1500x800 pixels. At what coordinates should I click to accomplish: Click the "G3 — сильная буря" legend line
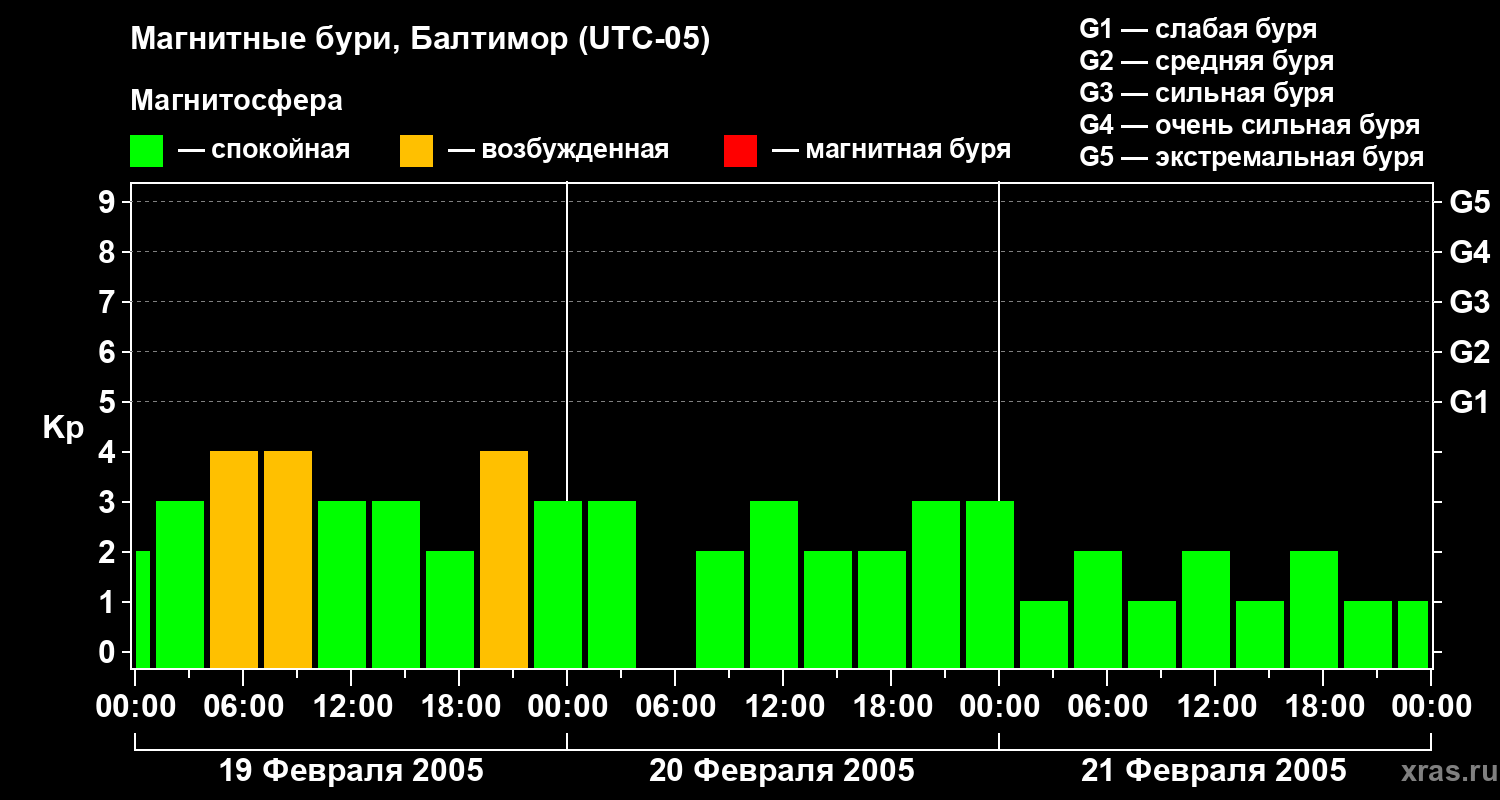click(x=1206, y=93)
